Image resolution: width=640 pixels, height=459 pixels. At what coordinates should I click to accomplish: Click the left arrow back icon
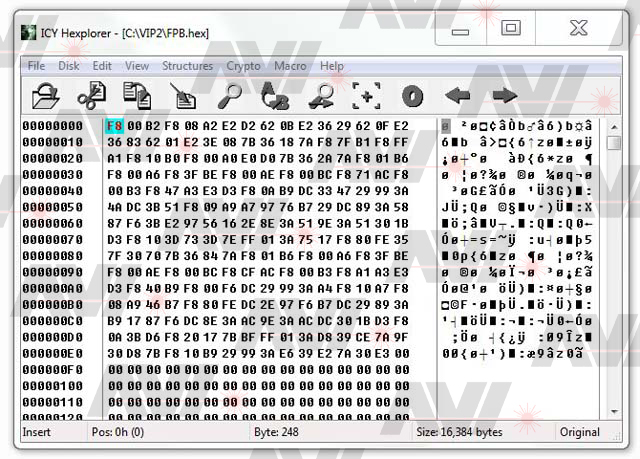(x=458, y=95)
